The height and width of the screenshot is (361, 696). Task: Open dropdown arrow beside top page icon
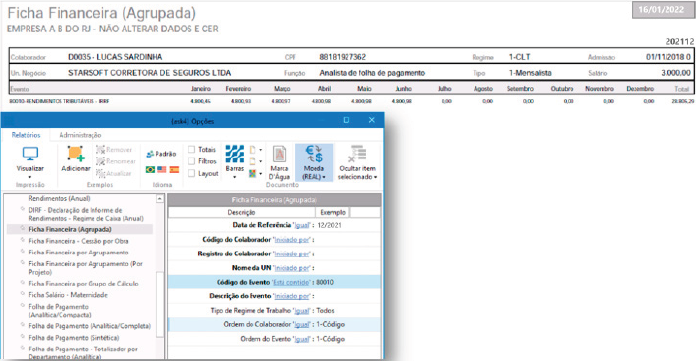261,150
